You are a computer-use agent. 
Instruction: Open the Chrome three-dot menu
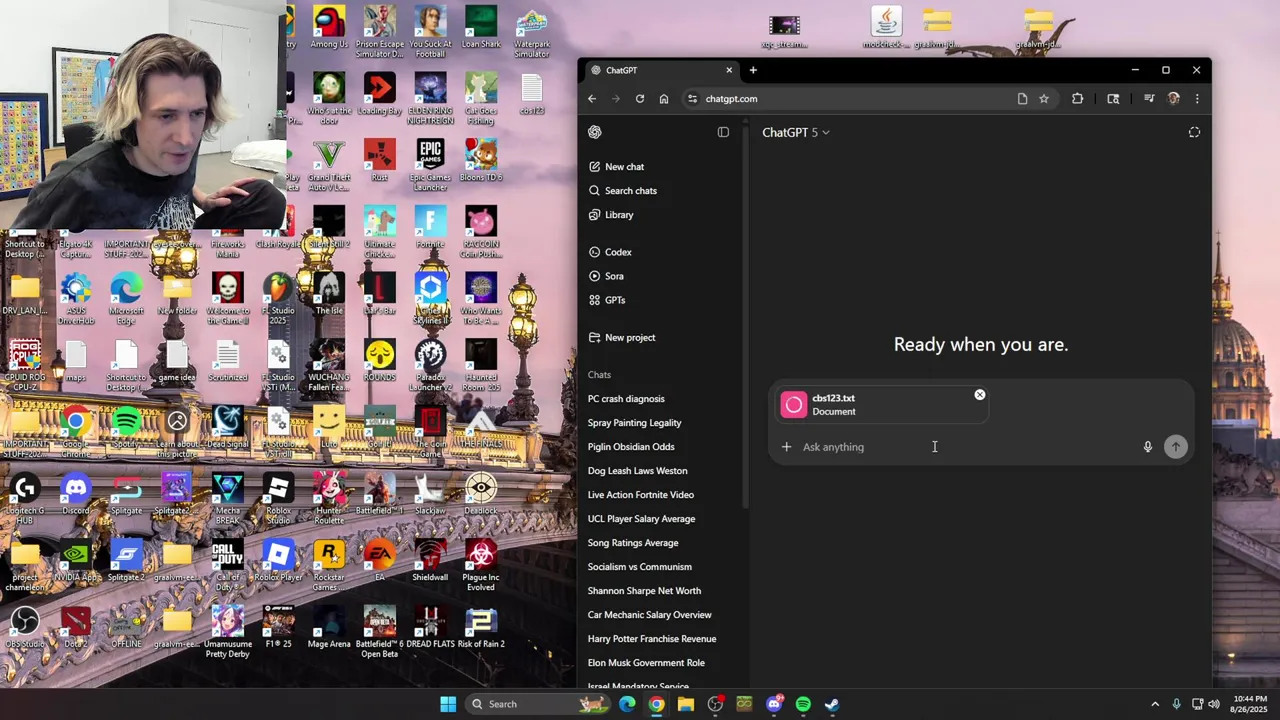1197,99
